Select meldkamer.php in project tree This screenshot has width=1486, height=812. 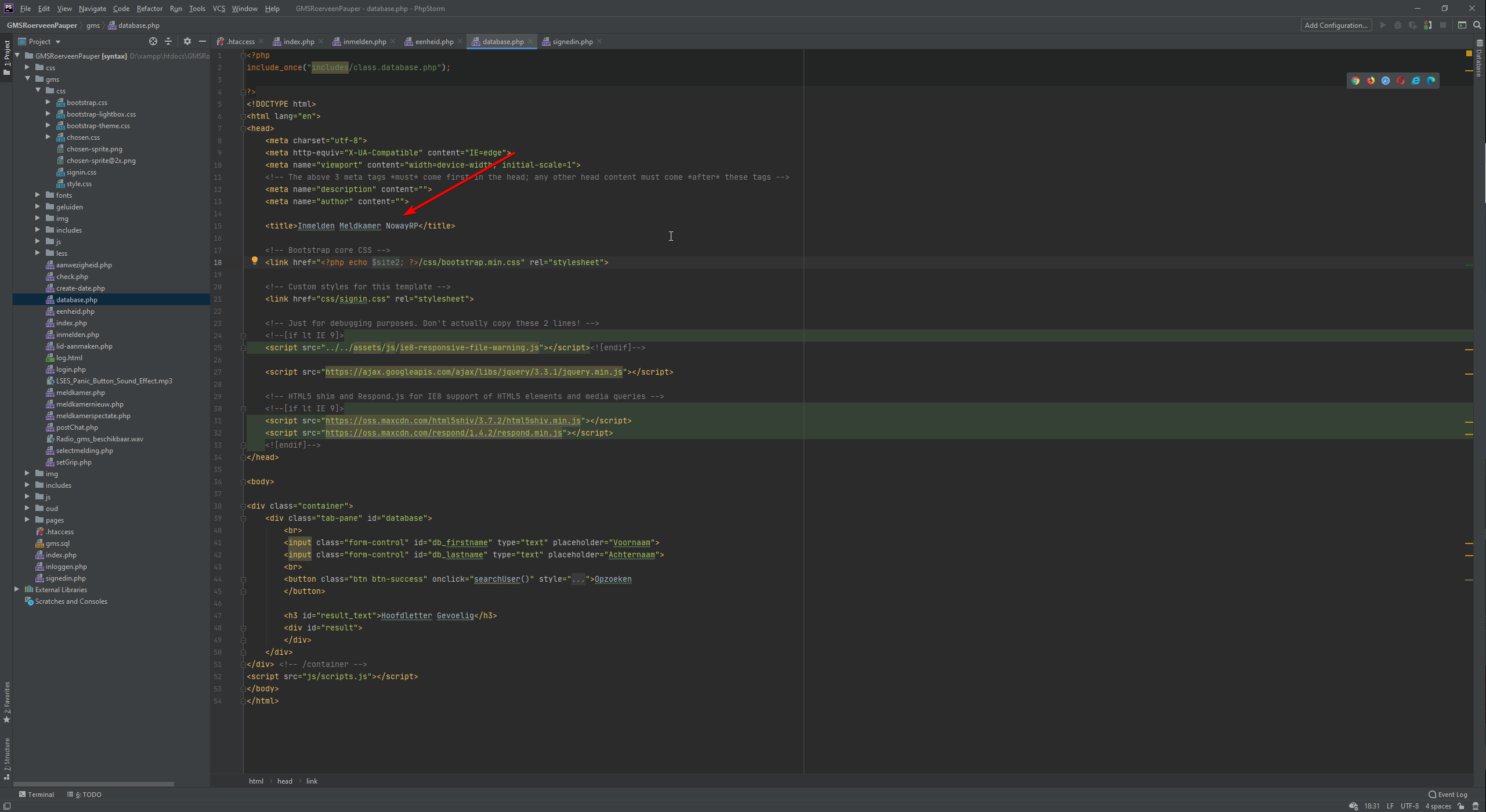[x=80, y=393]
